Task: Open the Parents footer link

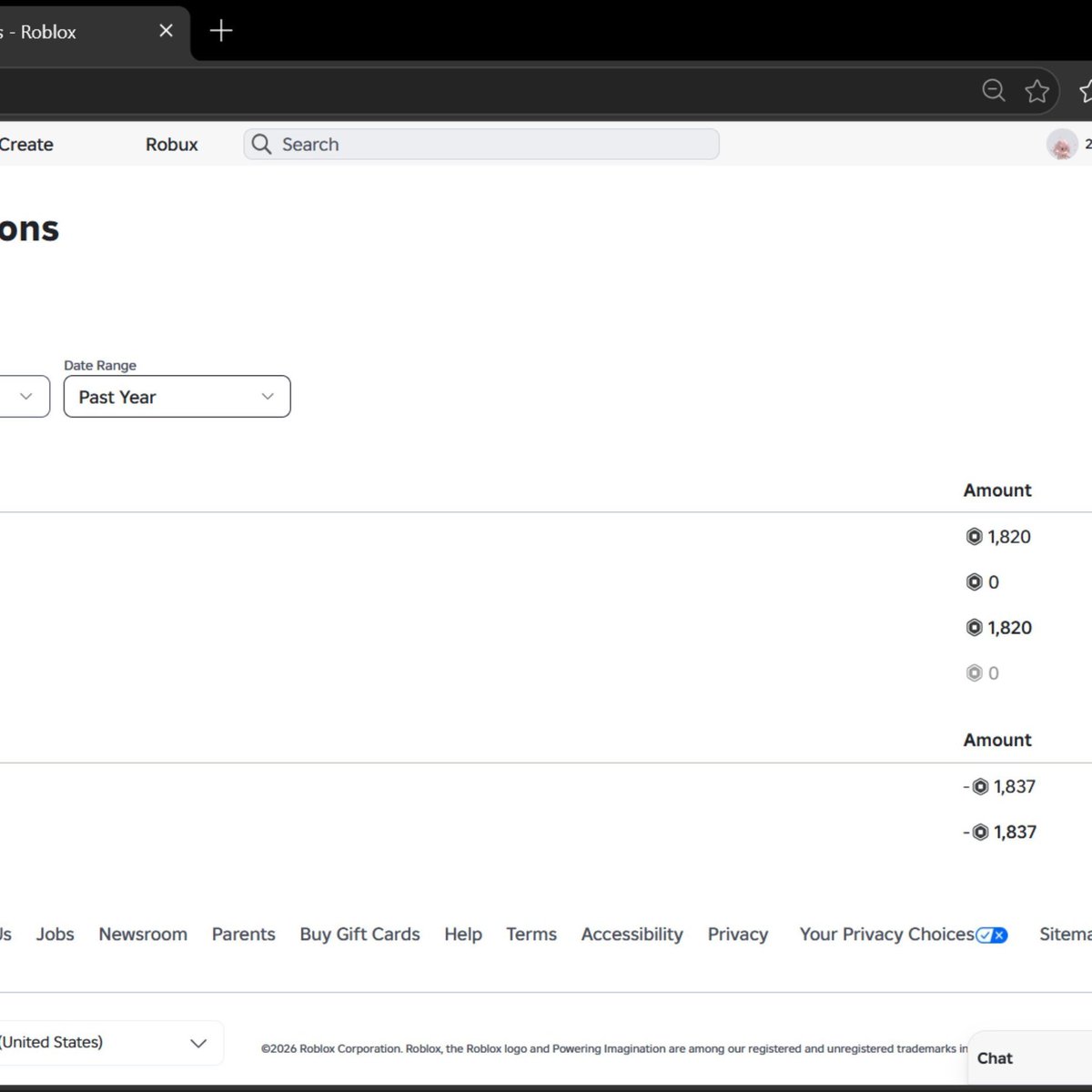Action: tap(244, 934)
